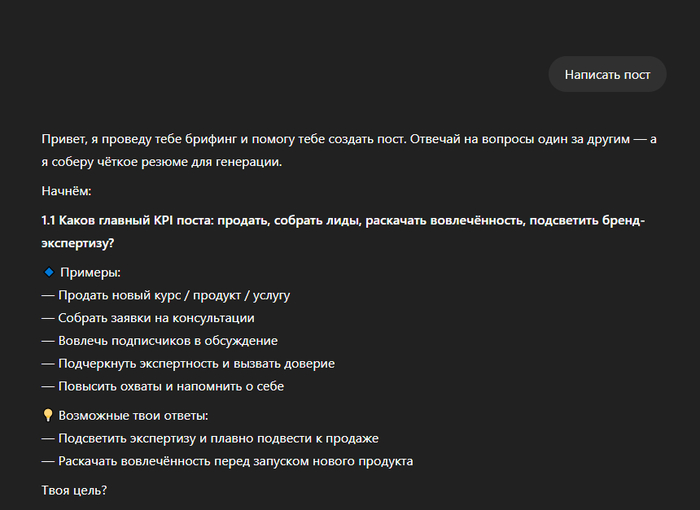Select the example "Повысить охваты и напомнить о себе"
The image size is (700, 510).
pyautogui.click(x=164, y=386)
